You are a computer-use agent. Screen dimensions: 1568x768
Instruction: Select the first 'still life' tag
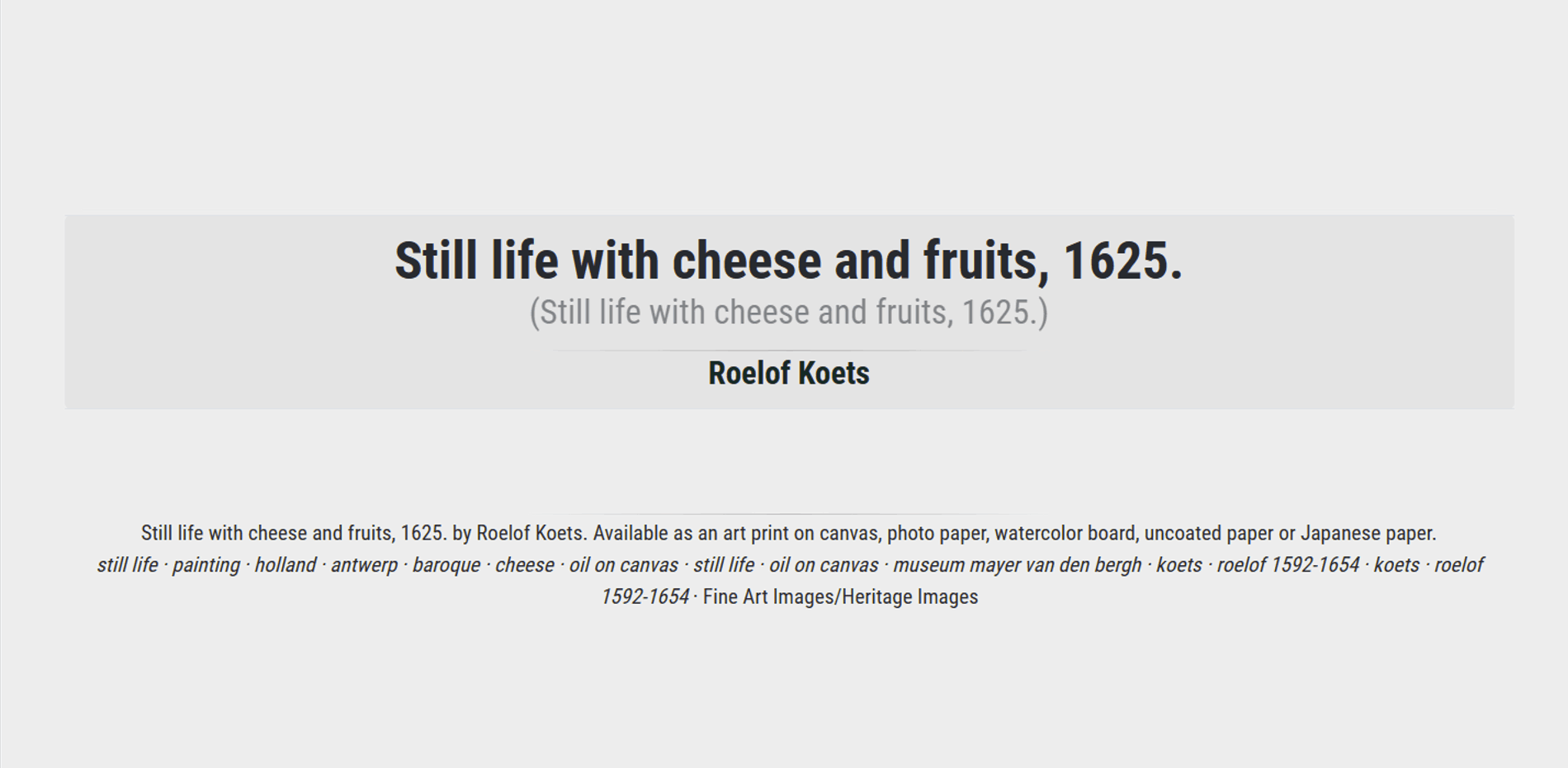(127, 565)
